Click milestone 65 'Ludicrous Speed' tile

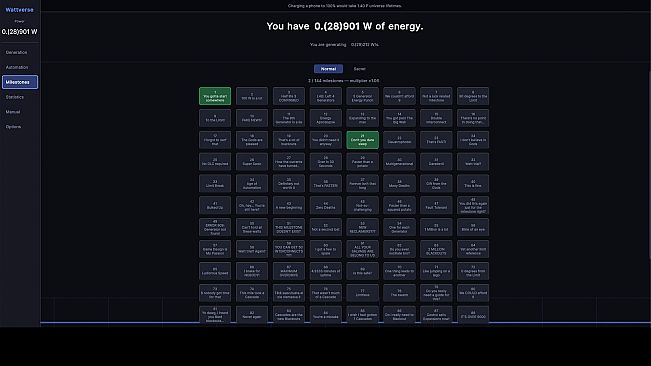(215, 271)
